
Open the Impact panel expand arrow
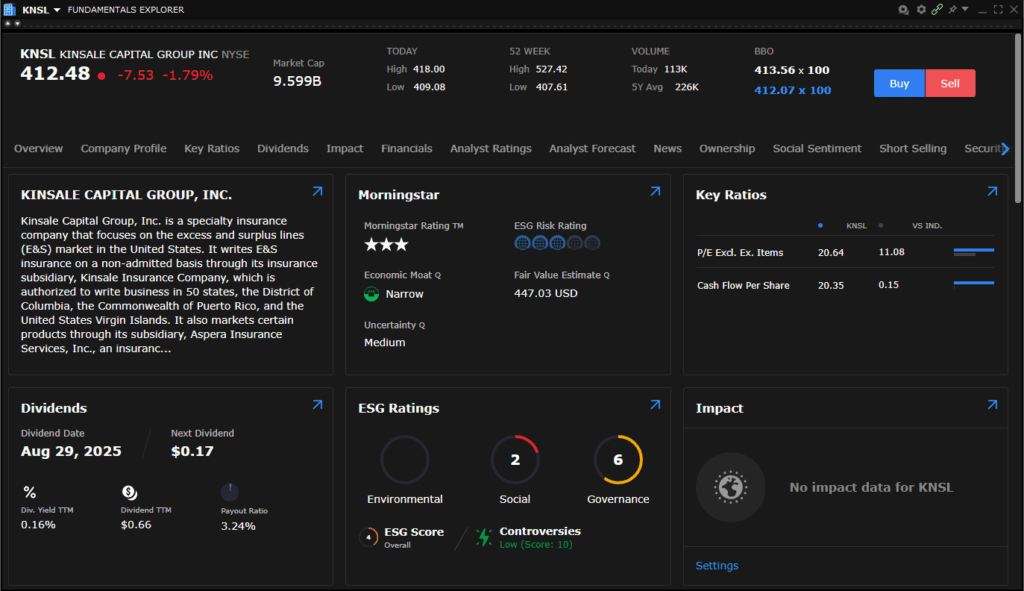tap(992, 405)
